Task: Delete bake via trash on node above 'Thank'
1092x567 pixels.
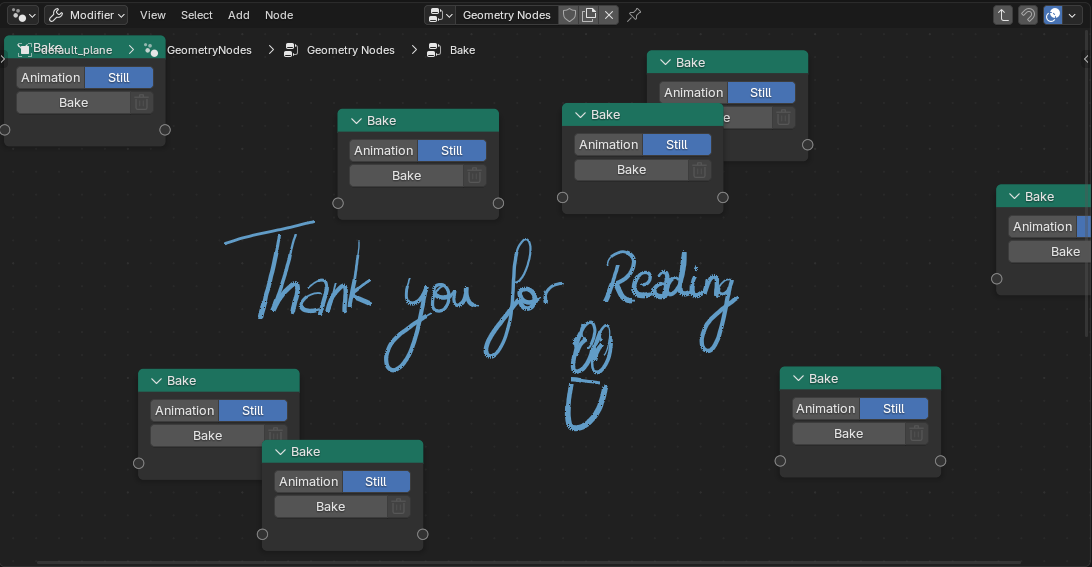Action: coord(474,176)
